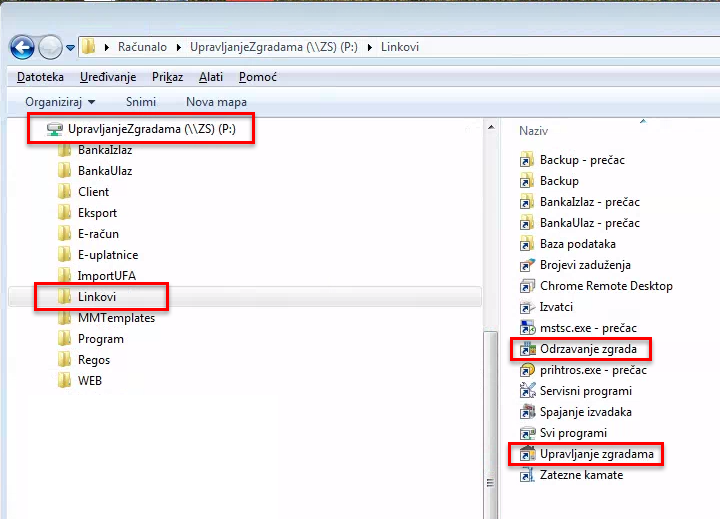720x519 pixels.
Task: Click the Regos folder icon in tree
Action: click(x=65, y=360)
